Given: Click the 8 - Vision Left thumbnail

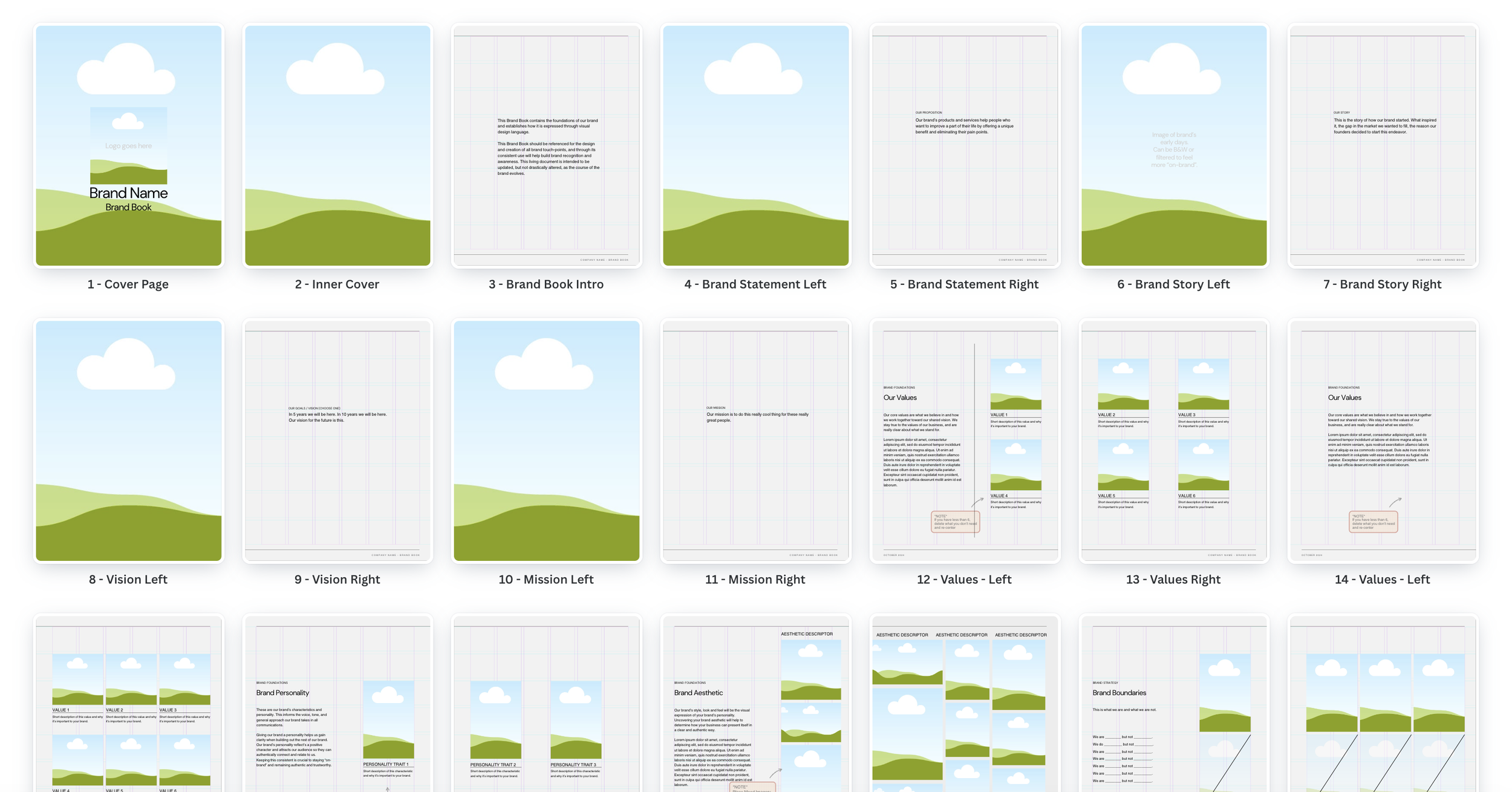Looking at the screenshot, I should pyautogui.click(x=128, y=440).
